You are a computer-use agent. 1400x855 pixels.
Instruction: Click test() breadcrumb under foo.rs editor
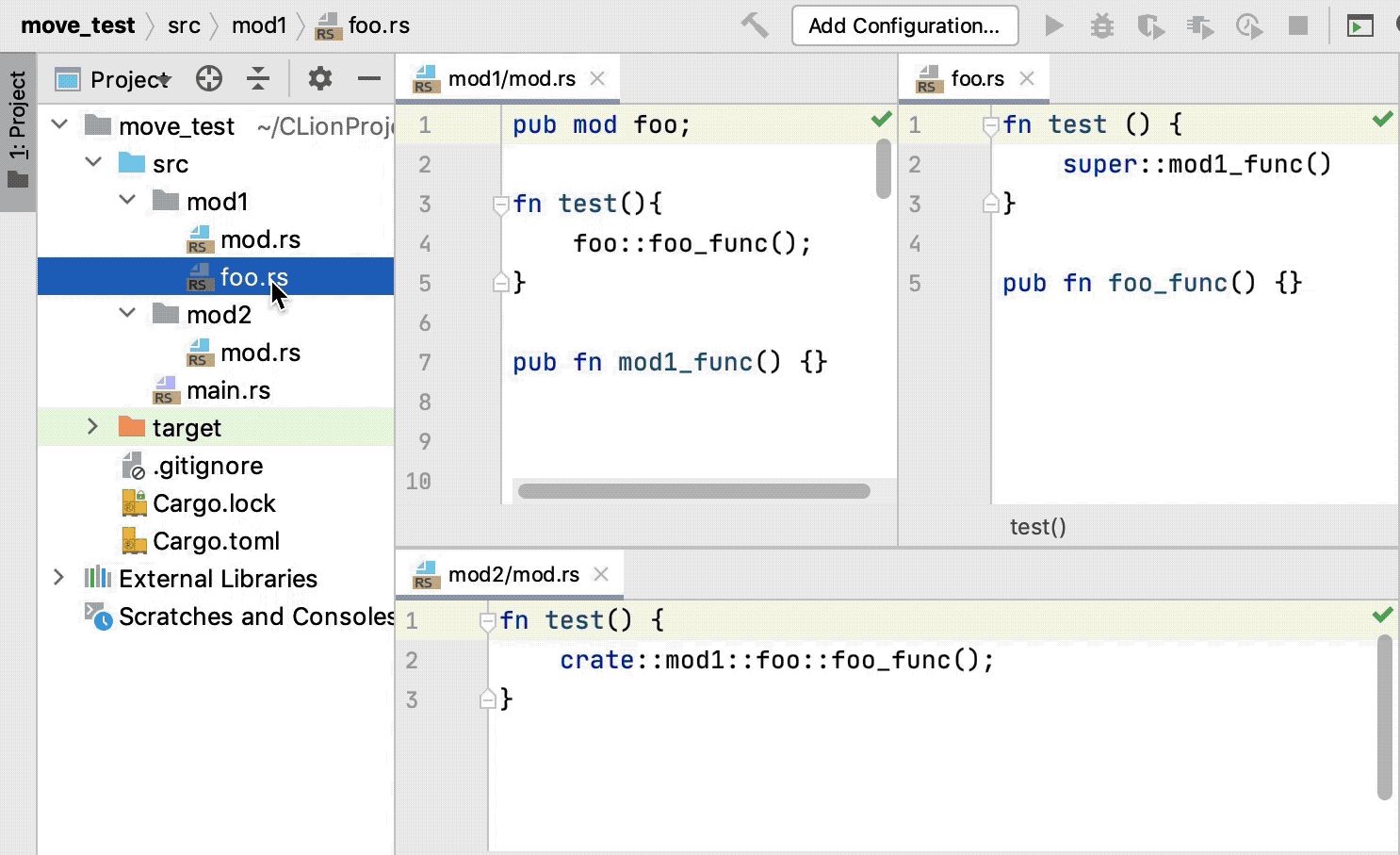click(x=1038, y=527)
